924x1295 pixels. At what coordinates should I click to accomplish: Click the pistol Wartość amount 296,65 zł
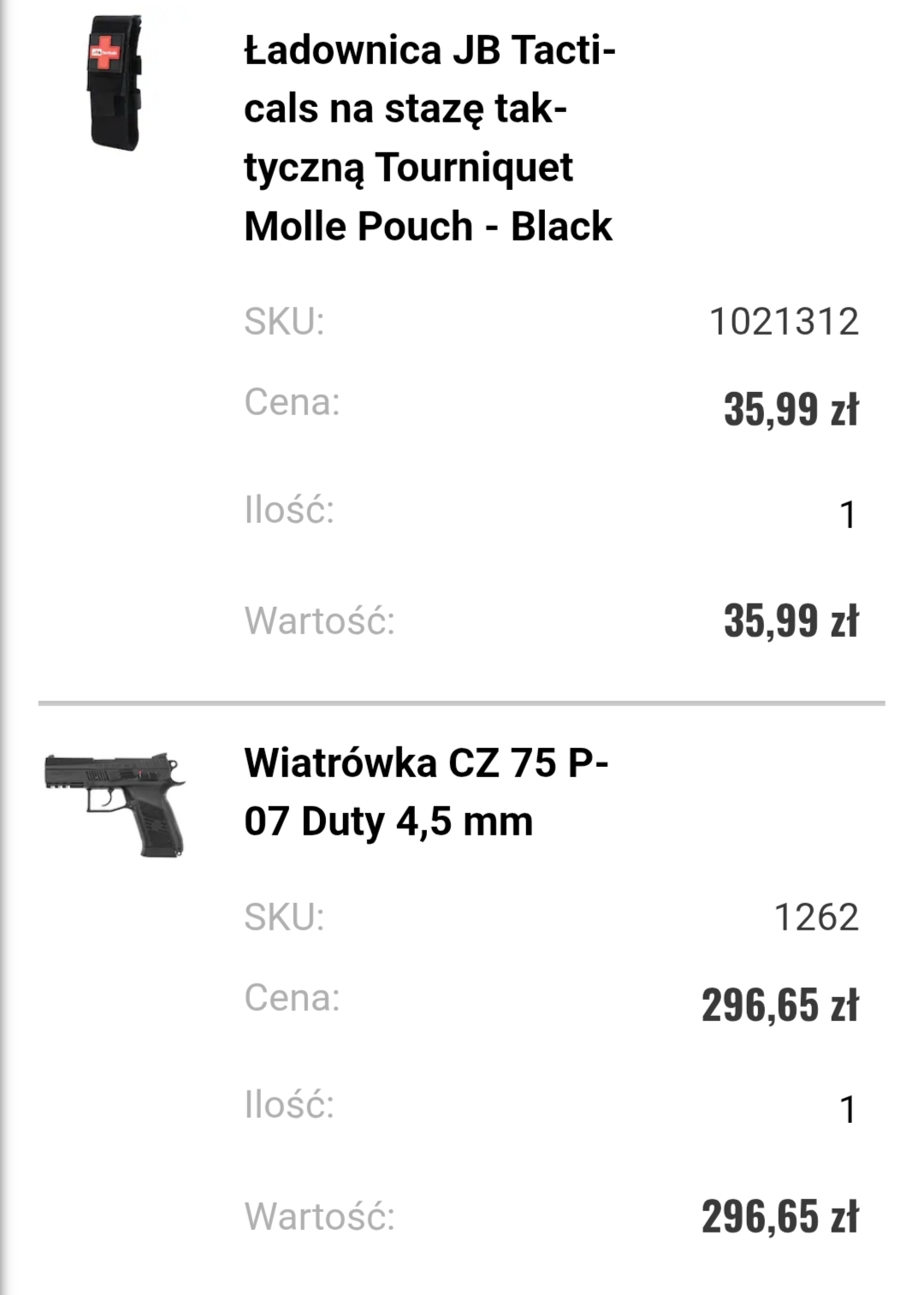pyautogui.click(x=779, y=1216)
